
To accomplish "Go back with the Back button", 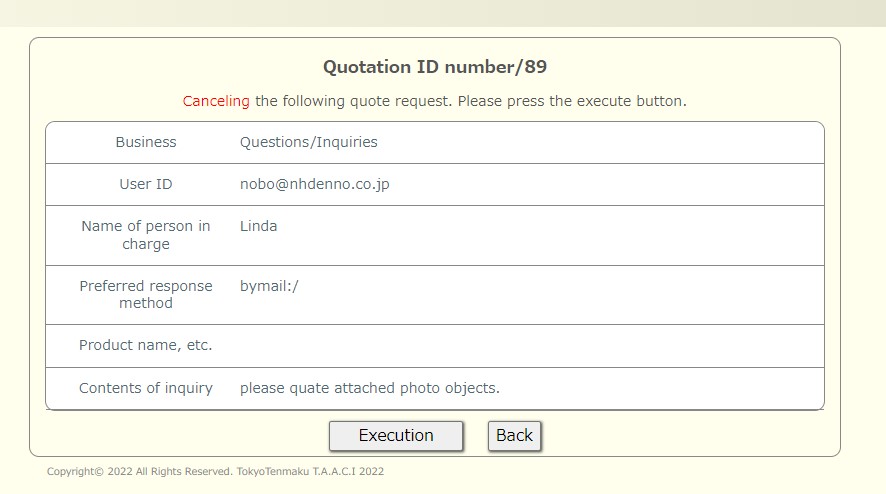I will [514, 436].
